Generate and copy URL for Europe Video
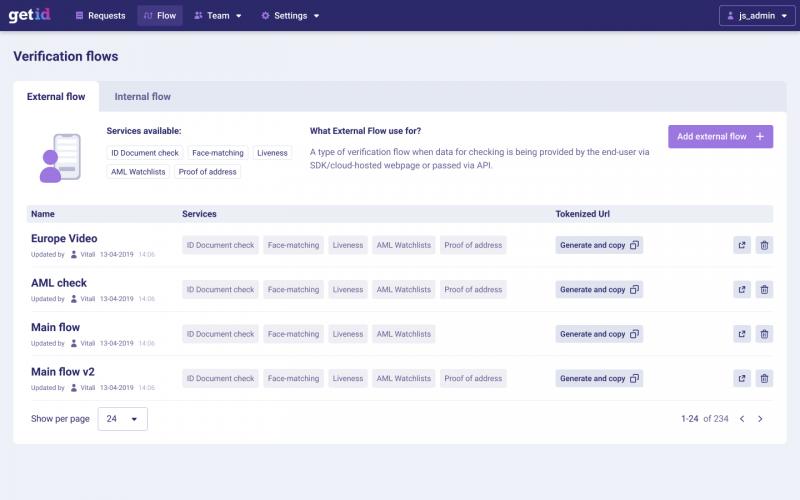Viewport: 800px width, 500px height. pos(599,245)
